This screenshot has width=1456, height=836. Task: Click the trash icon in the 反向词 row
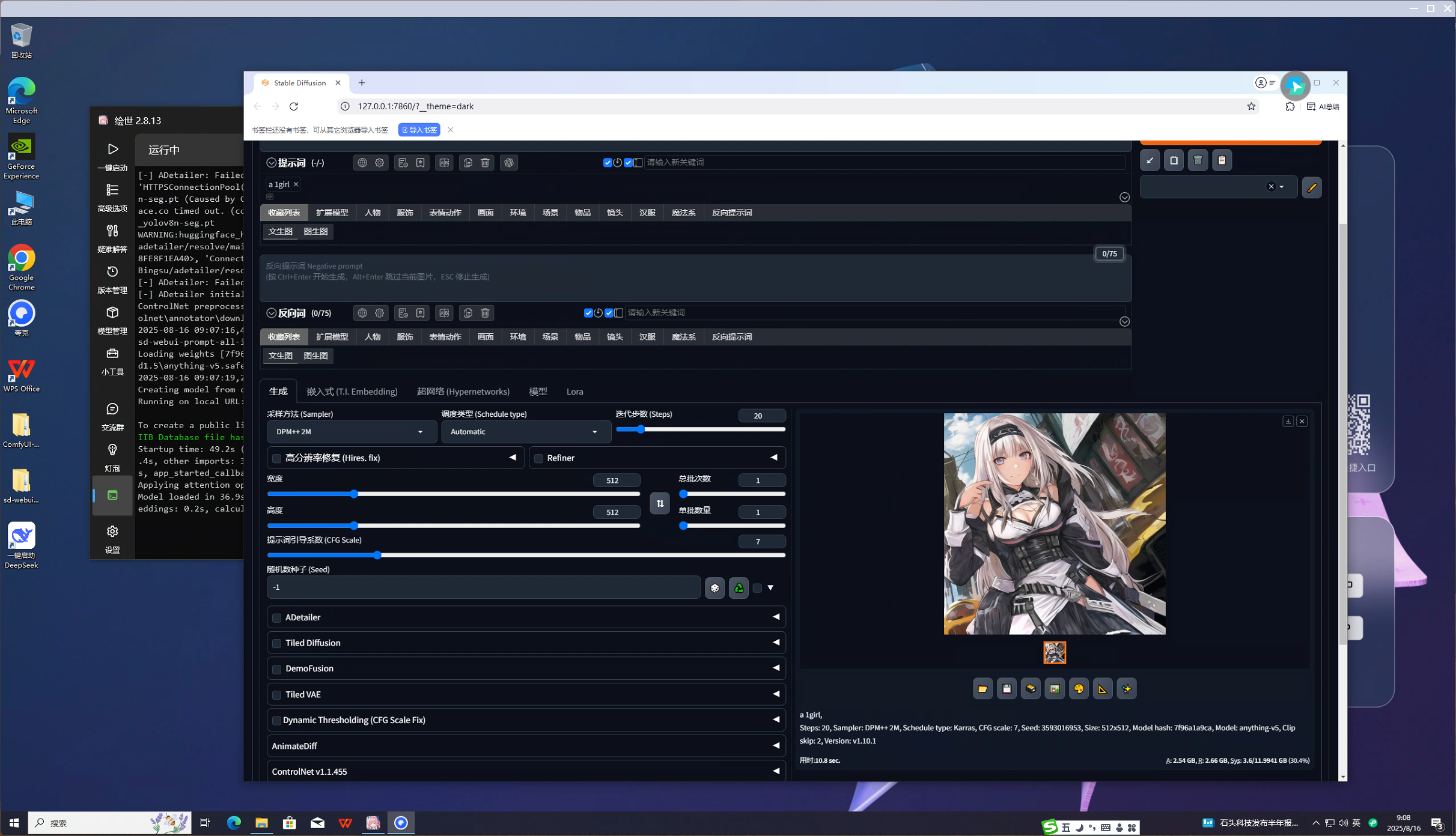click(x=485, y=313)
